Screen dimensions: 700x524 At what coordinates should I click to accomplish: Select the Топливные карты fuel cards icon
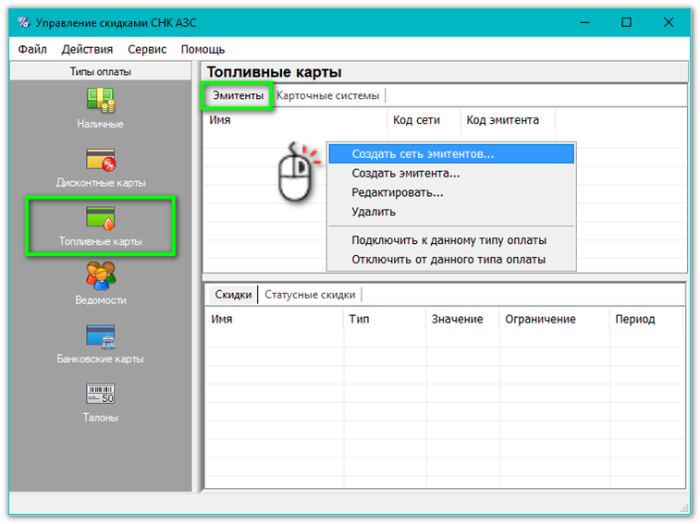pos(100,218)
